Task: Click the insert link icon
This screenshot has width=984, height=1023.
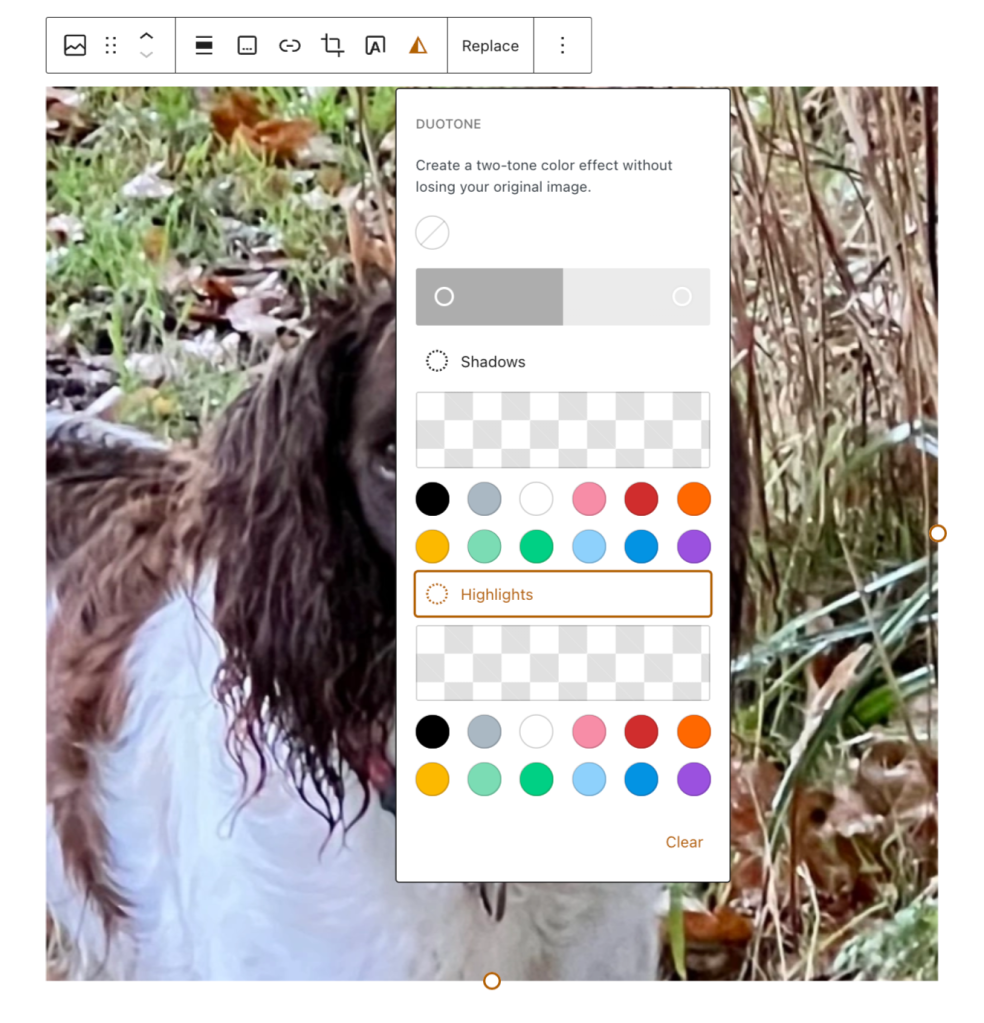Action: click(290, 46)
